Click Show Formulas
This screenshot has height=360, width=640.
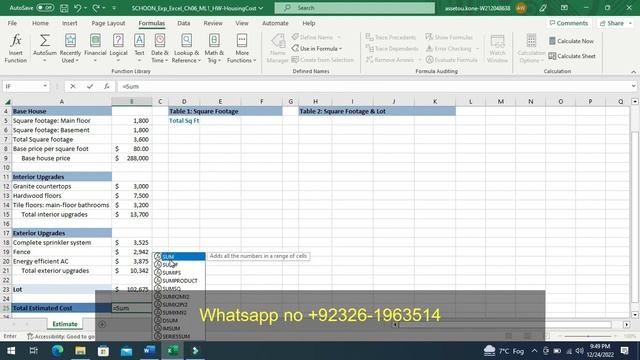pyautogui.click(x=449, y=37)
